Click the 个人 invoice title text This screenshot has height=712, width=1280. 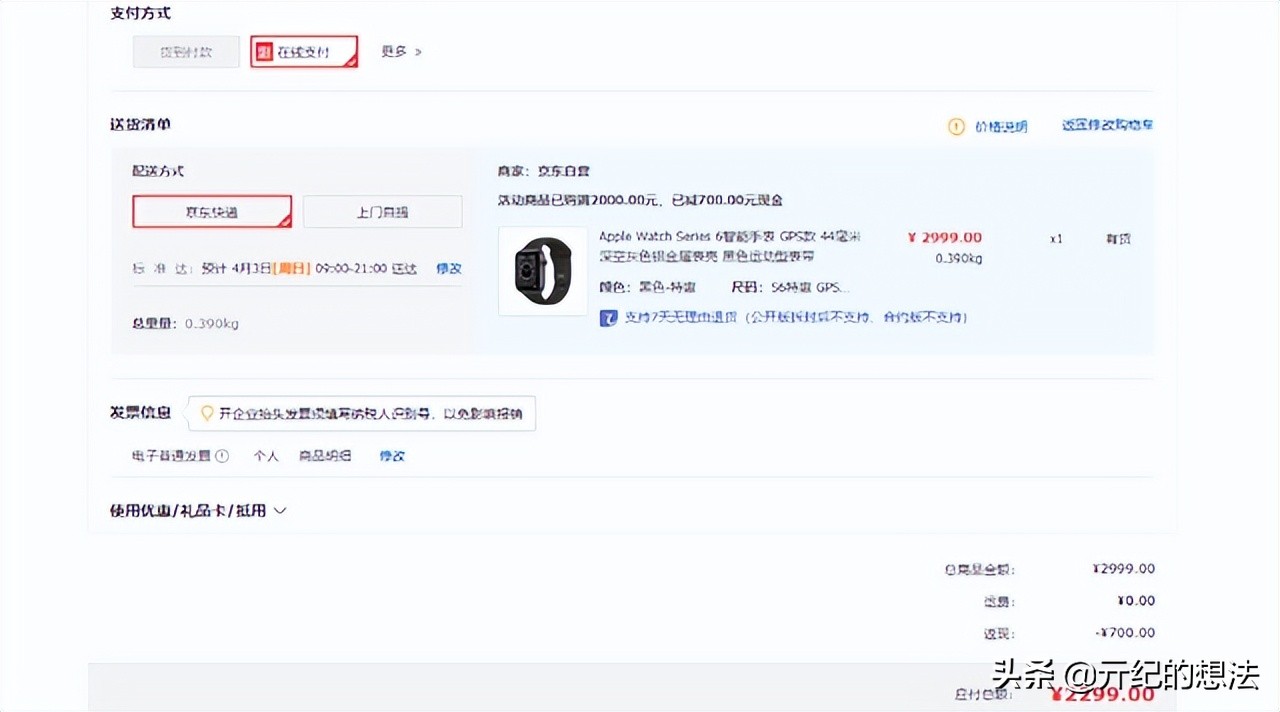pos(265,456)
